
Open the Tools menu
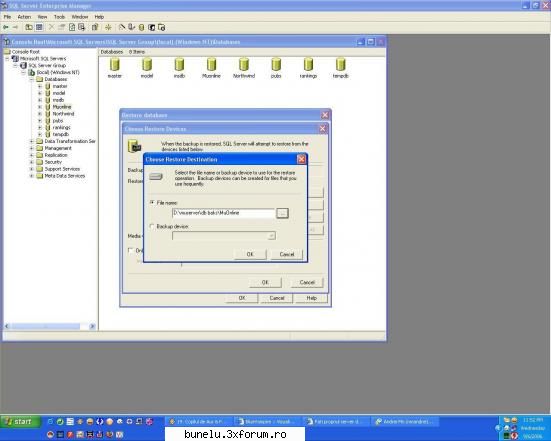pyautogui.click(x=59, y=17)
